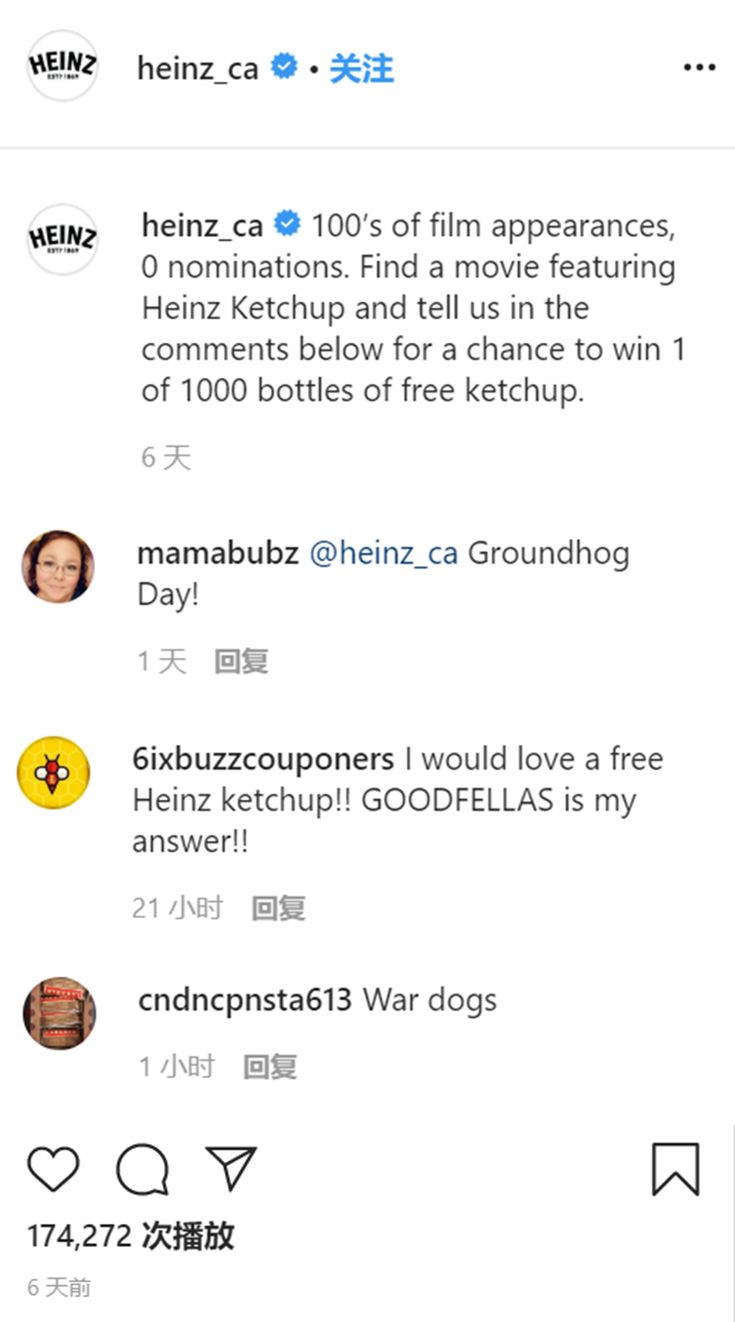Save post with the bookmark icon
Viewport: 735px width, 1322px height.
click(x=676, y=1170)
